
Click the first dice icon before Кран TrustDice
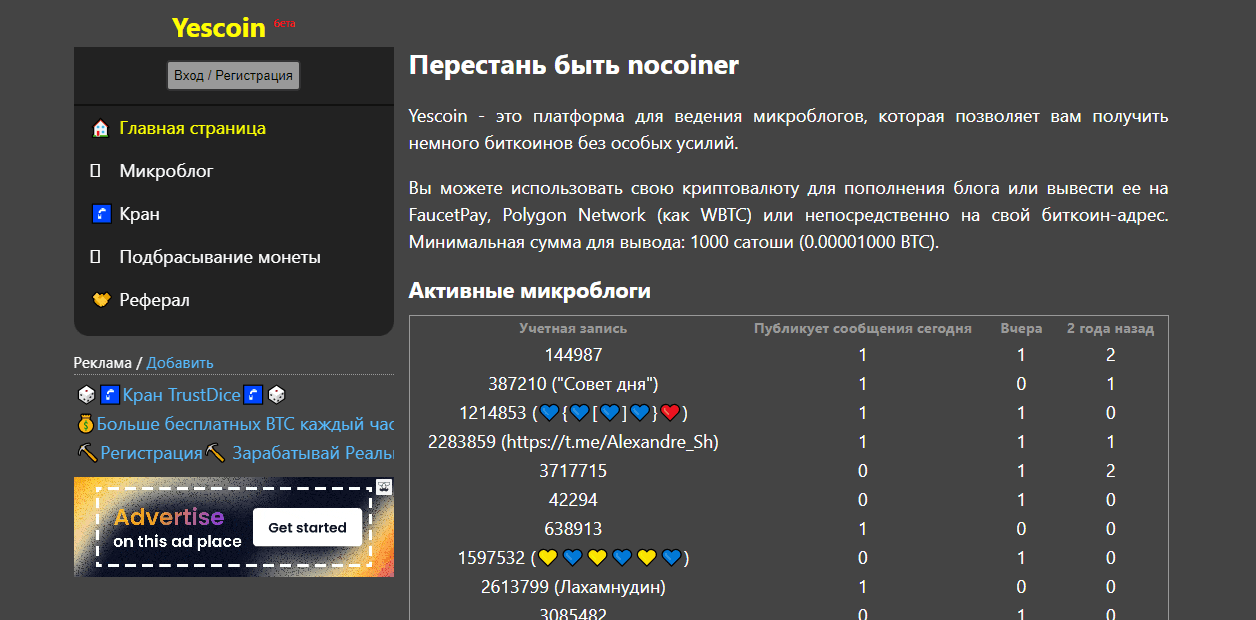pyautogui.click(x=86, y=396)
